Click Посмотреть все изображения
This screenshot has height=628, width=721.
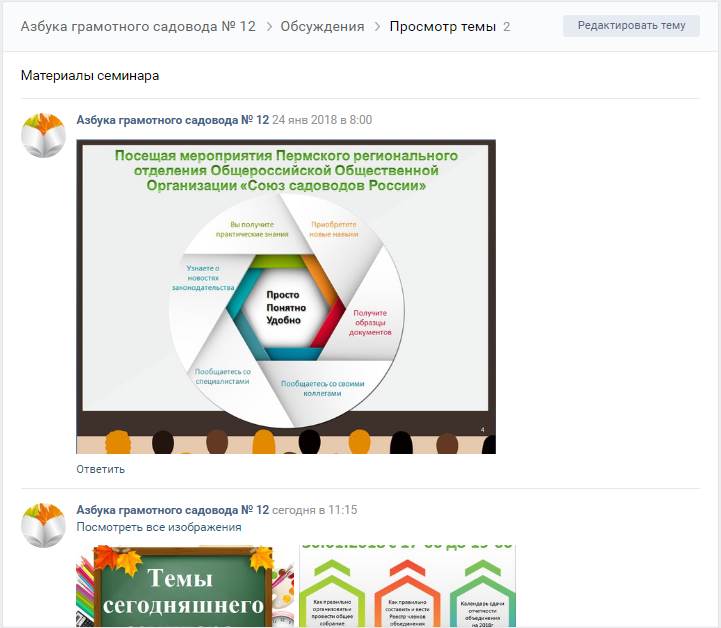pos(159,527)
